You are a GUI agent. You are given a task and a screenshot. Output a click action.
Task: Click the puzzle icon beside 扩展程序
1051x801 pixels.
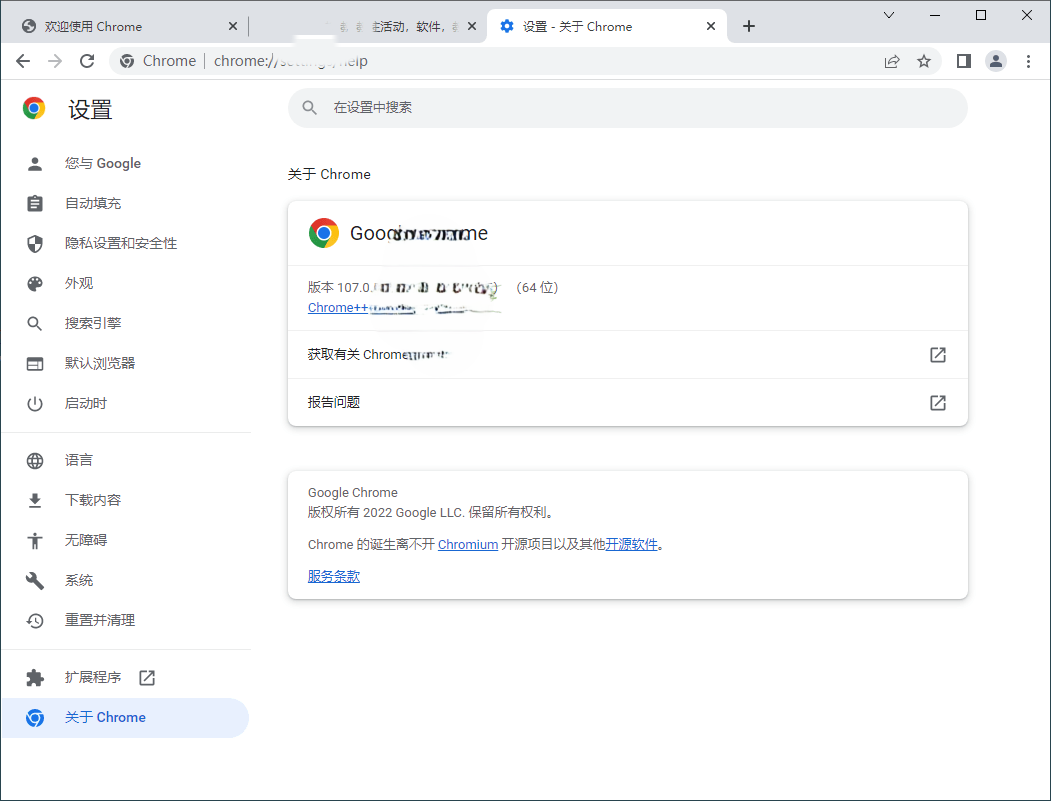tap(35, 678)
